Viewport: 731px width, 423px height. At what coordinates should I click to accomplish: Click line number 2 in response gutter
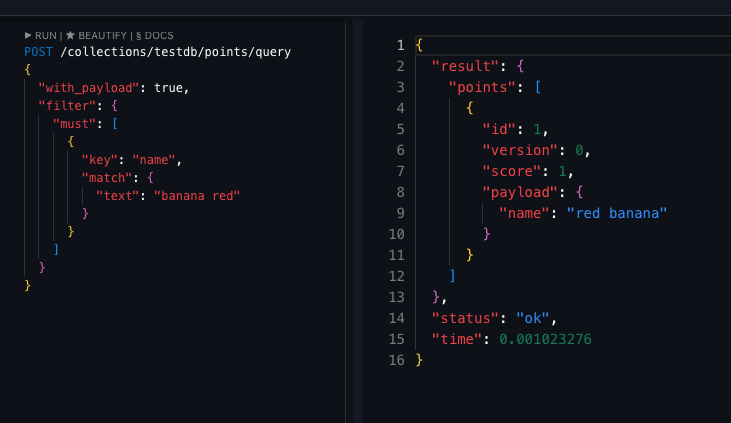click(x=400, y=66)
